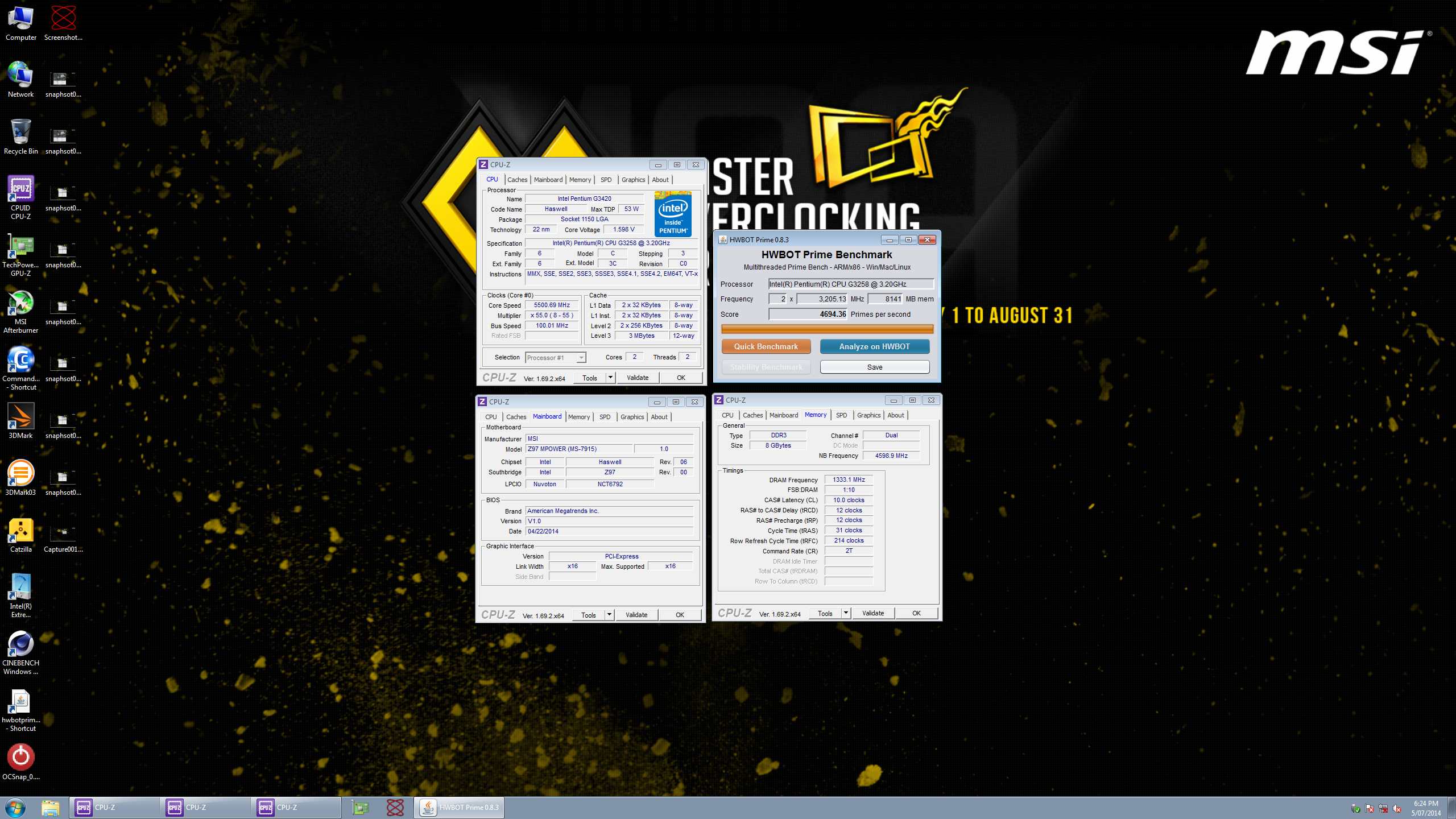The image size is (1456, 819).
Task: Switch to SPD tab in top CPU-Z window
Action: (606, 180)
